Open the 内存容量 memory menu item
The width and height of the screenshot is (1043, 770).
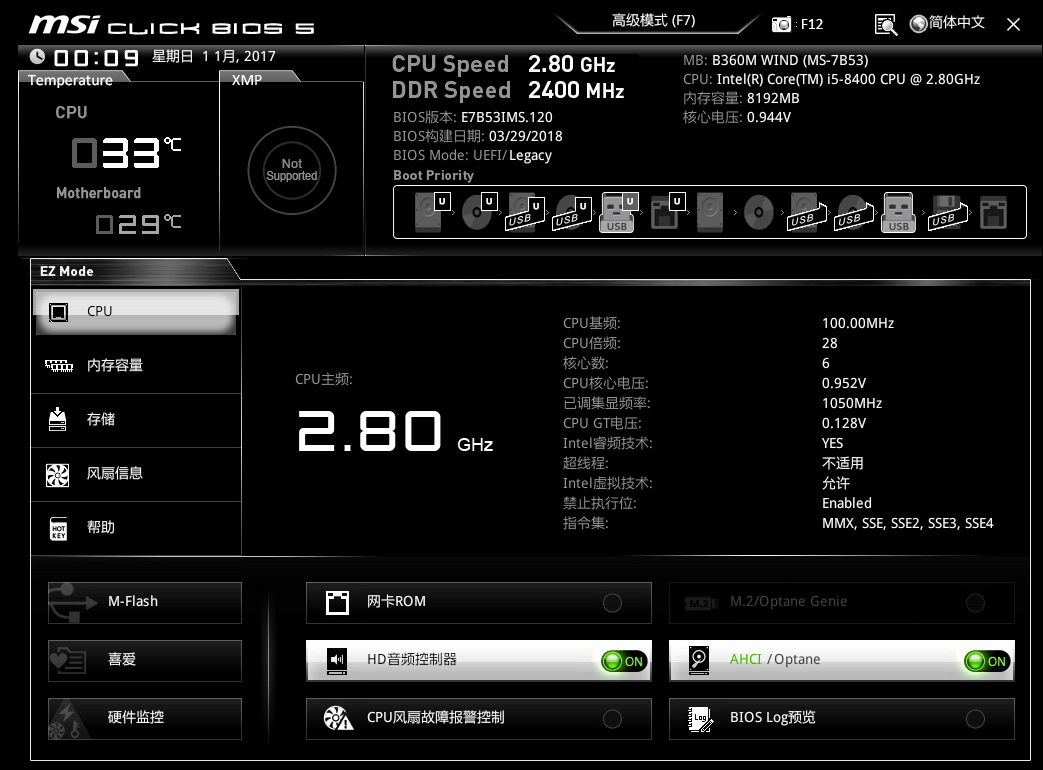click(x=136, y=366)
